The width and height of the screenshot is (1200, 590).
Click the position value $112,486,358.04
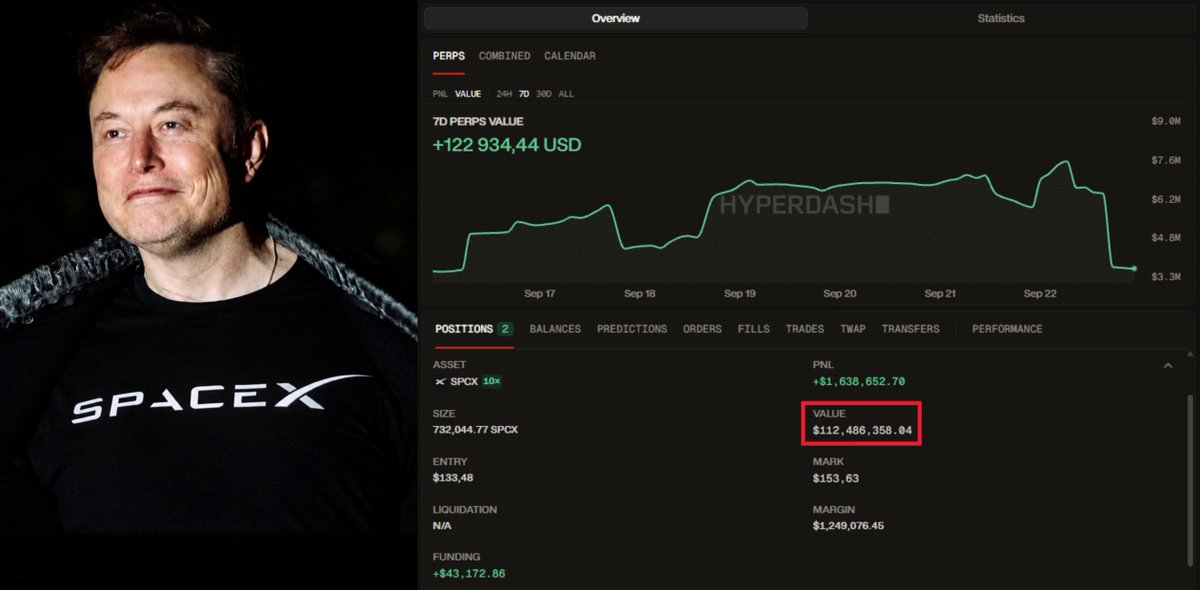863,430
